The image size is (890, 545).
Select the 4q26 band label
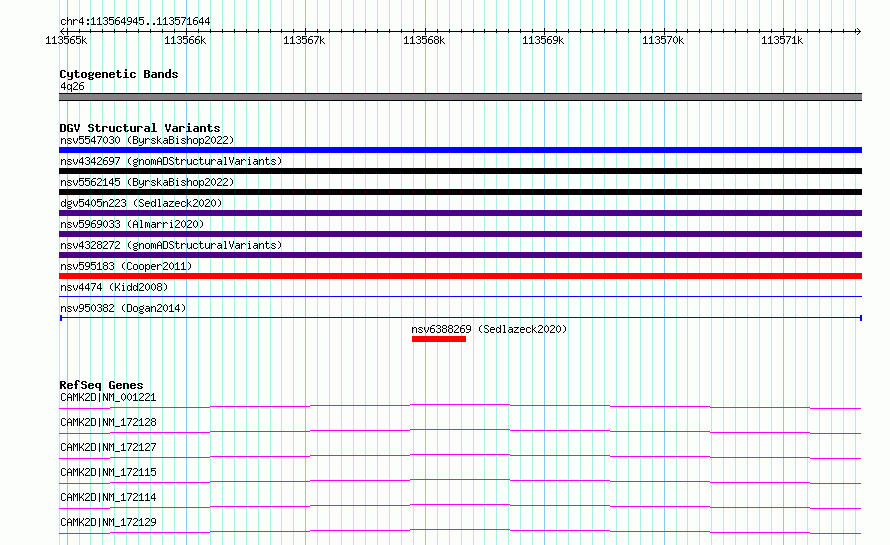[72, 86]
